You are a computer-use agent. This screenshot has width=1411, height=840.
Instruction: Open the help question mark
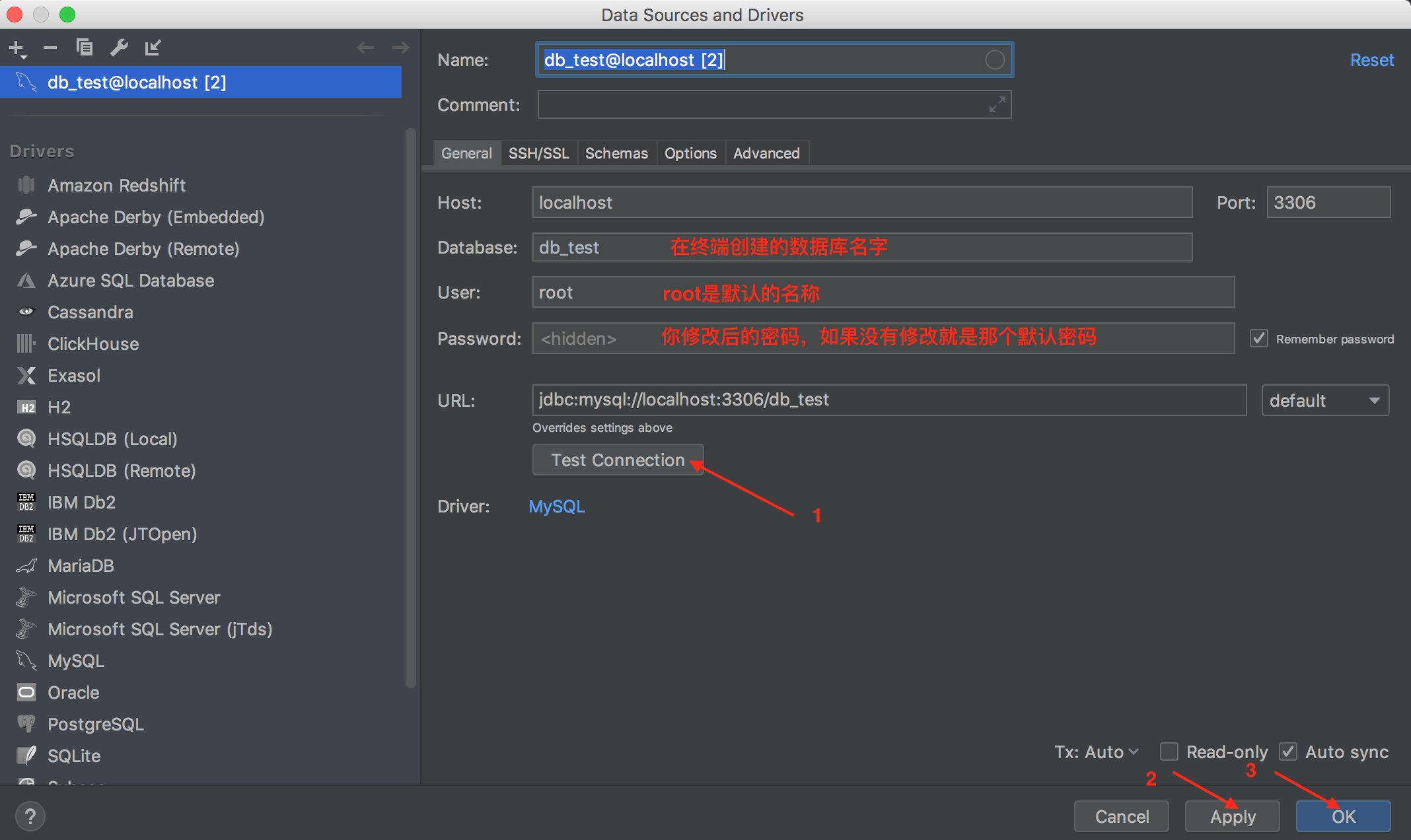coord(30,816)
